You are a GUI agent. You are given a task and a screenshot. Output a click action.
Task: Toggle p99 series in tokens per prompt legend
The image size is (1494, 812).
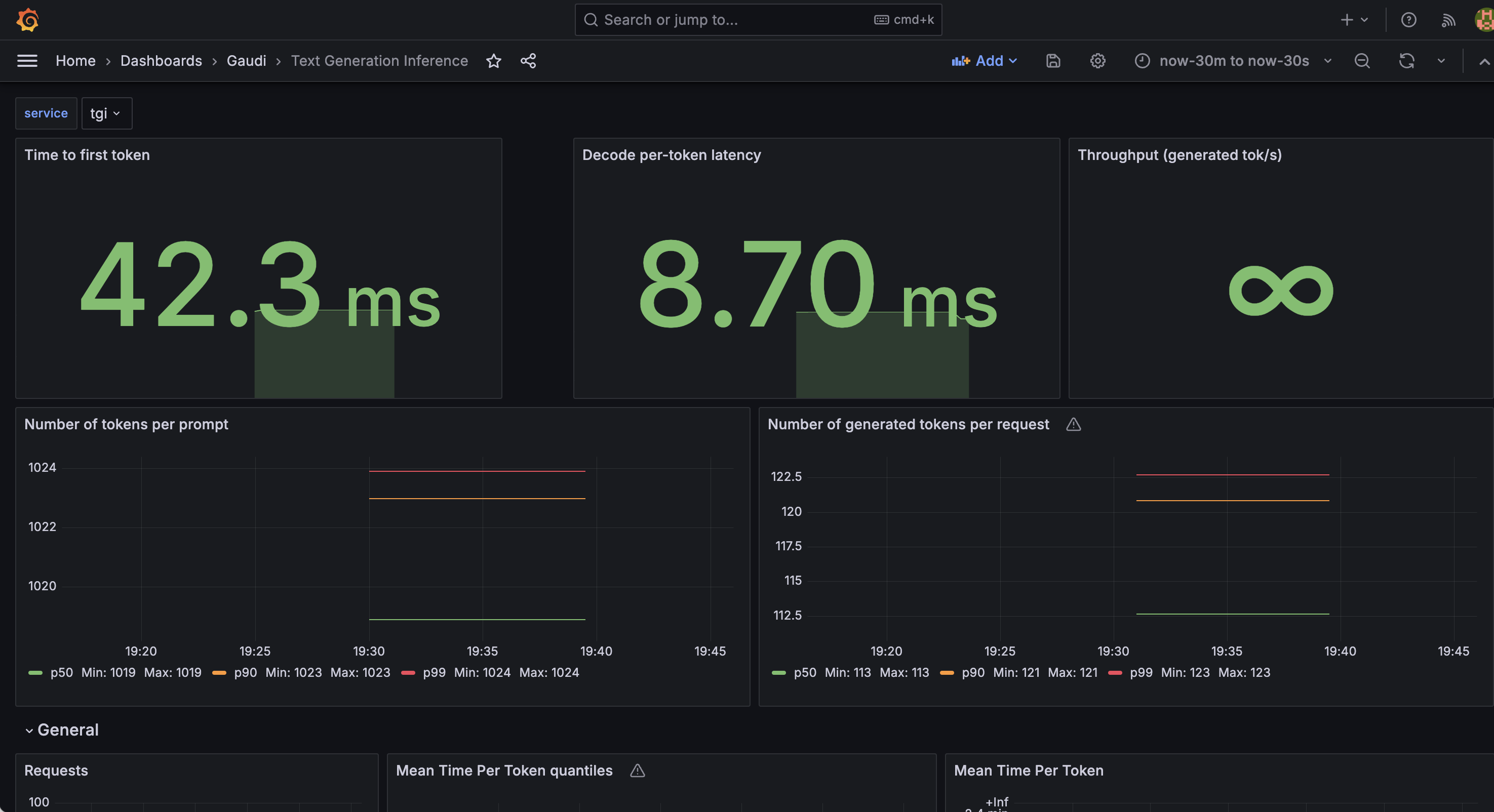point(434,672)
